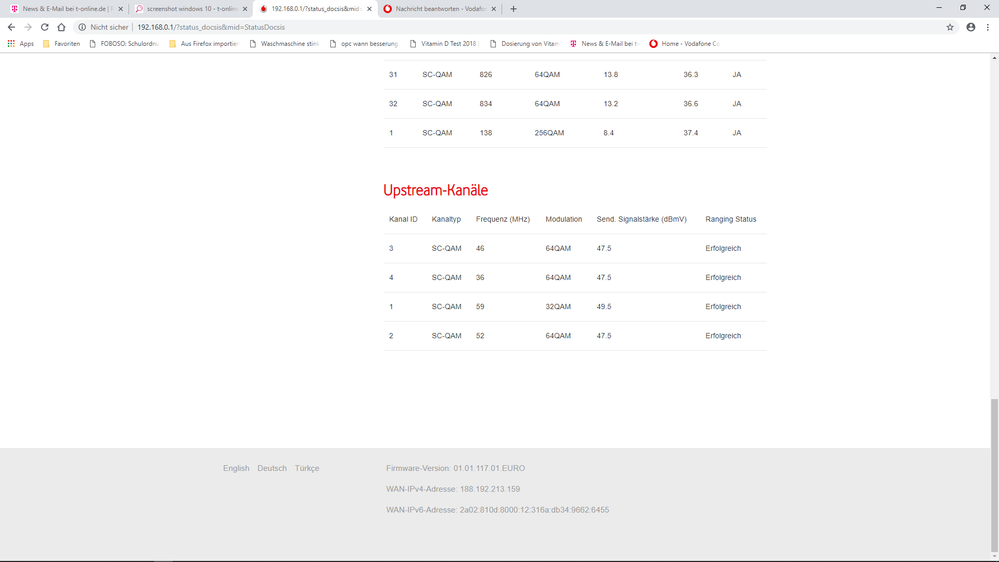
Task: Close the Nachricht beantworten Vodafone tab
Action: click(x=493, y=9)
